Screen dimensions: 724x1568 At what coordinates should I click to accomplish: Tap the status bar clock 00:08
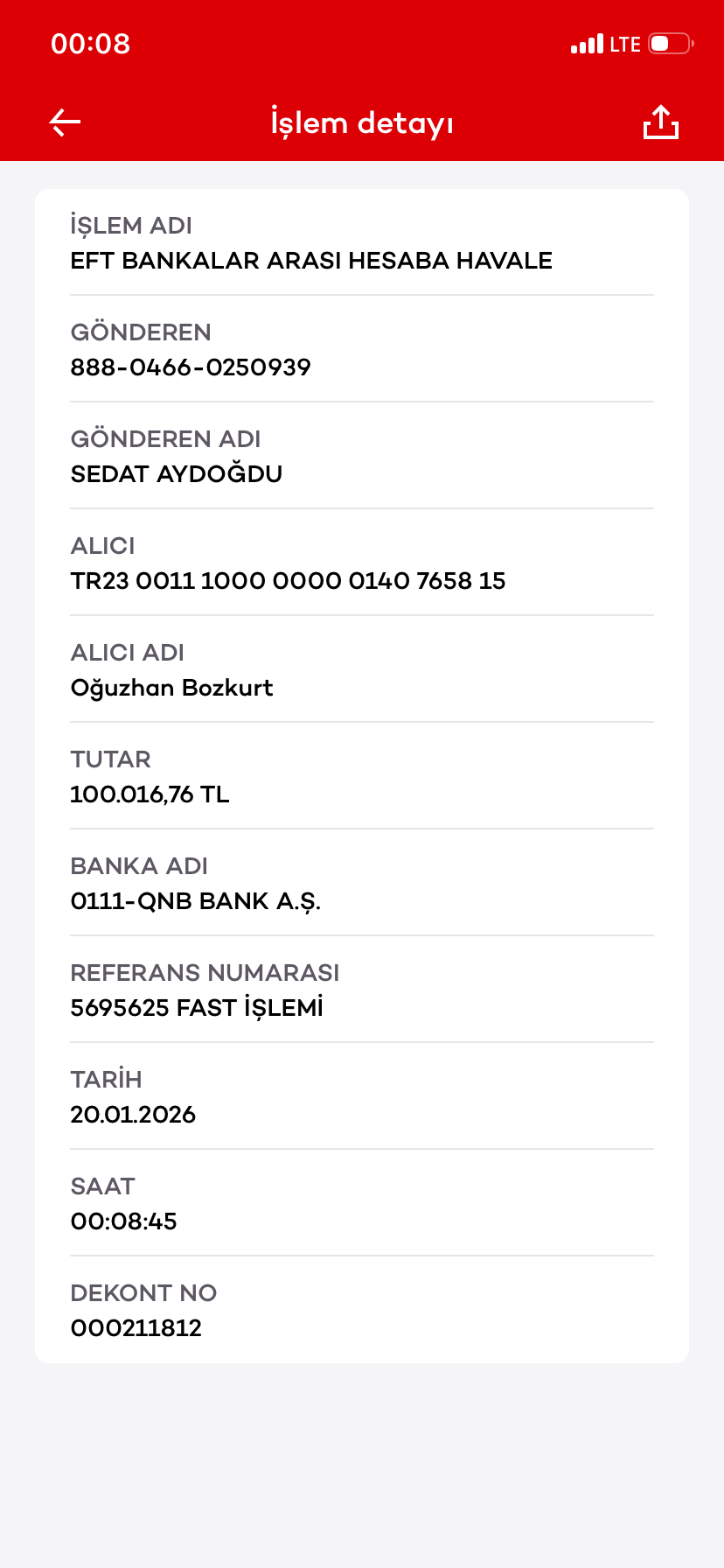pos(91,44)
